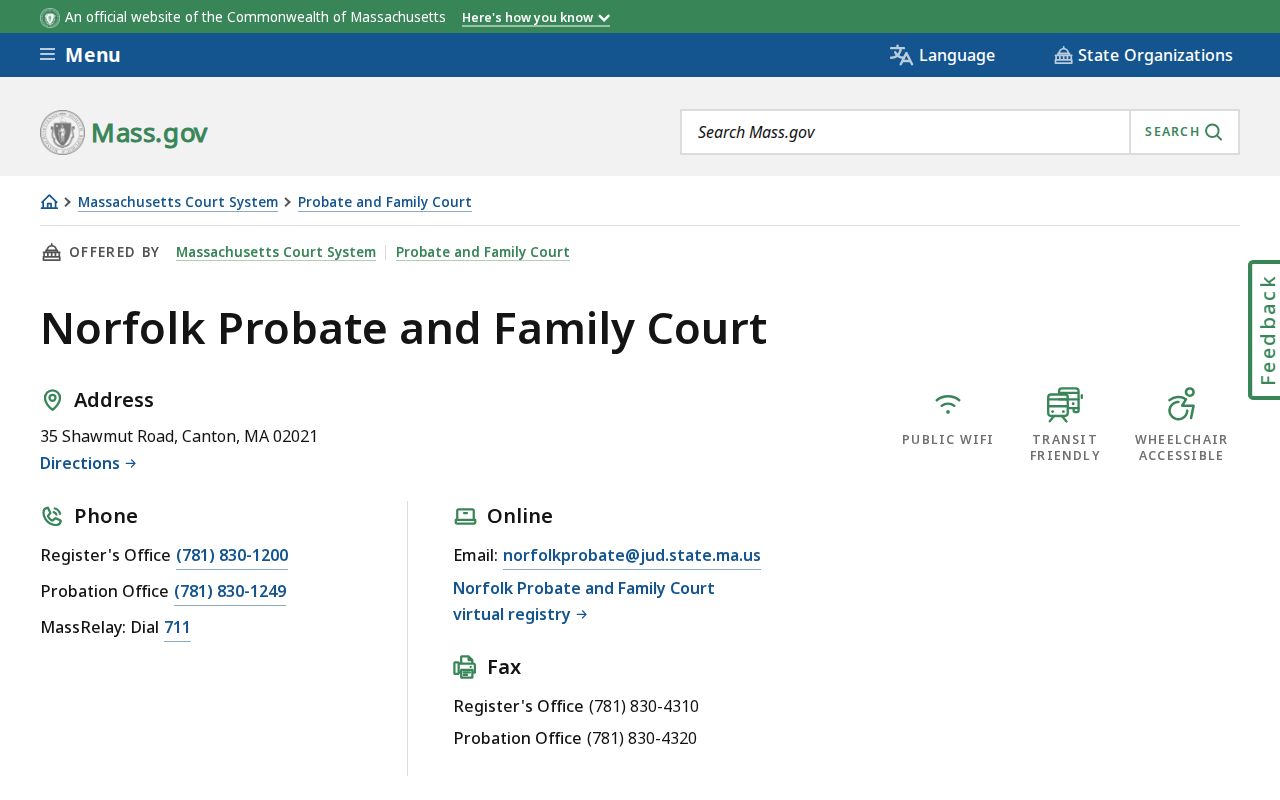
Task: Click the Mass.gov logo
Action: click(x=124, y=132)
